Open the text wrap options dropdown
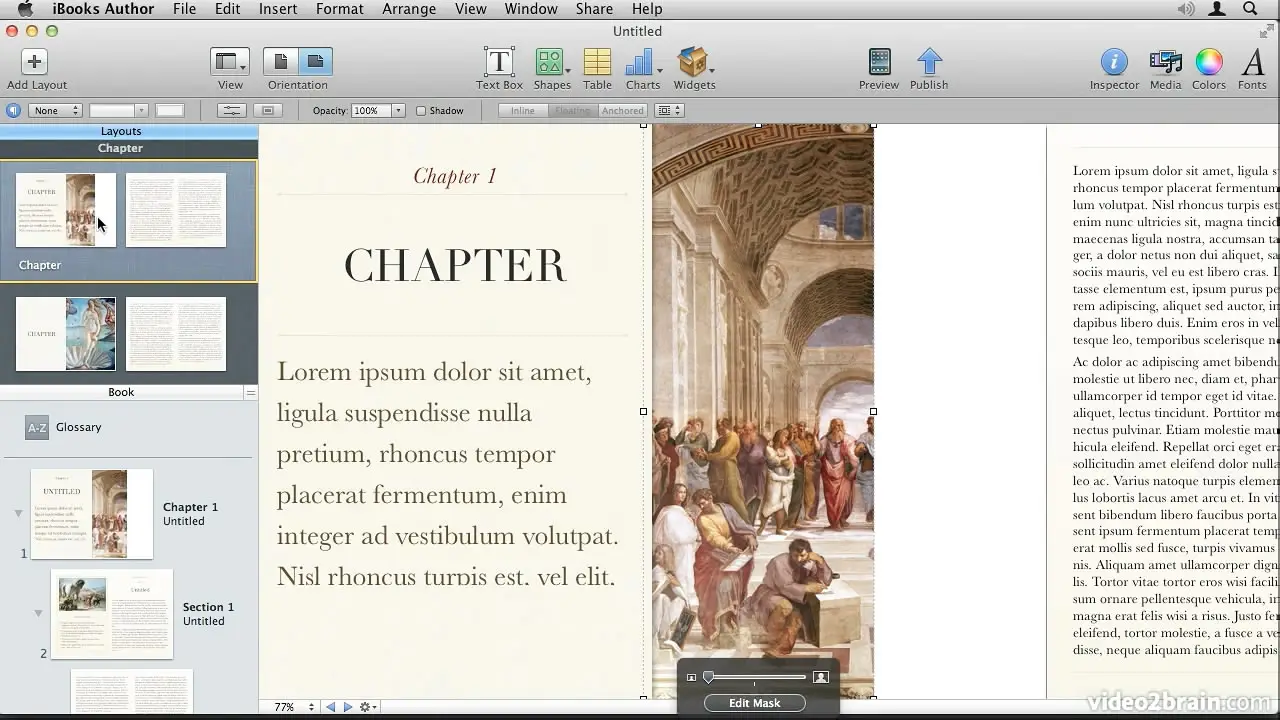 pyautogui.click(x=669, y=111)
